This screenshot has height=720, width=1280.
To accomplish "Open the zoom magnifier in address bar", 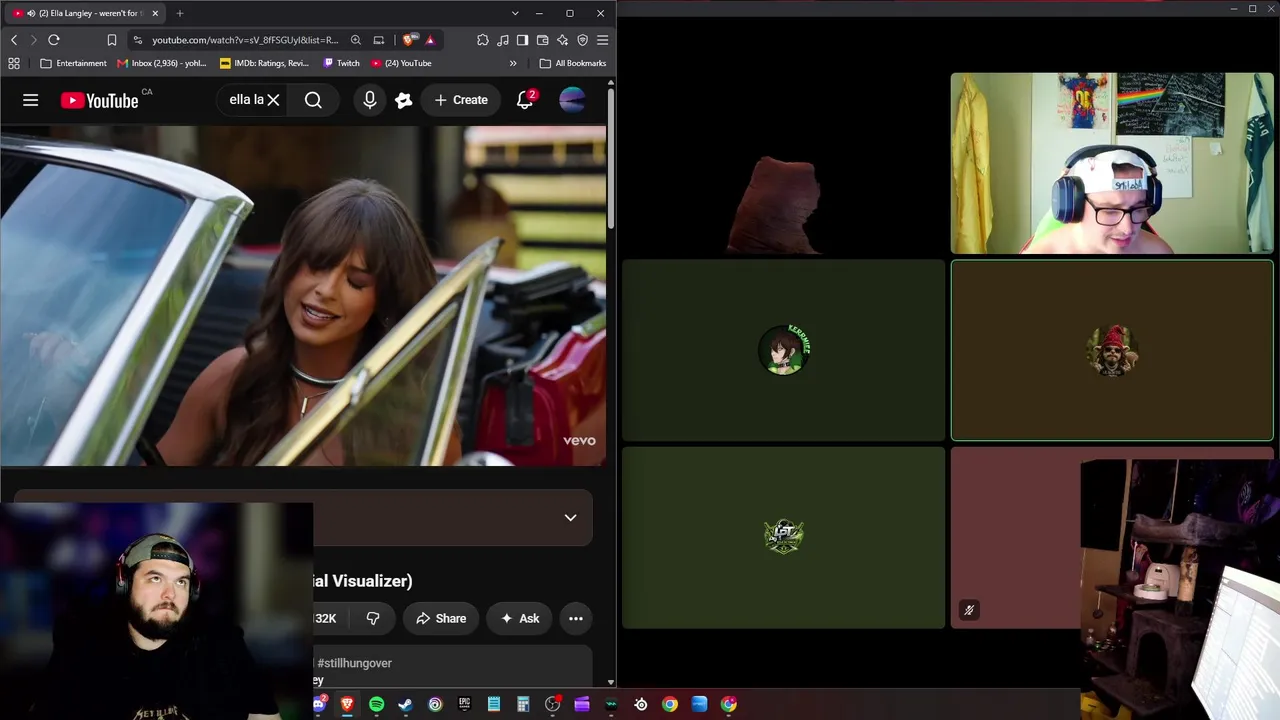I will [356, 40].
